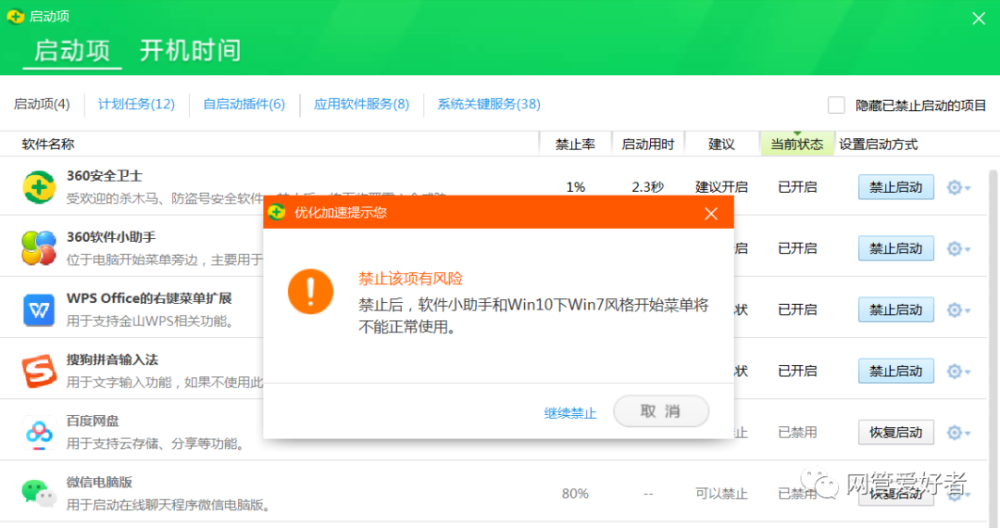Screen dimensions: 1000x528
Task: Open the 系统关键服务(38) sub-tab
Action: point(489,104)
